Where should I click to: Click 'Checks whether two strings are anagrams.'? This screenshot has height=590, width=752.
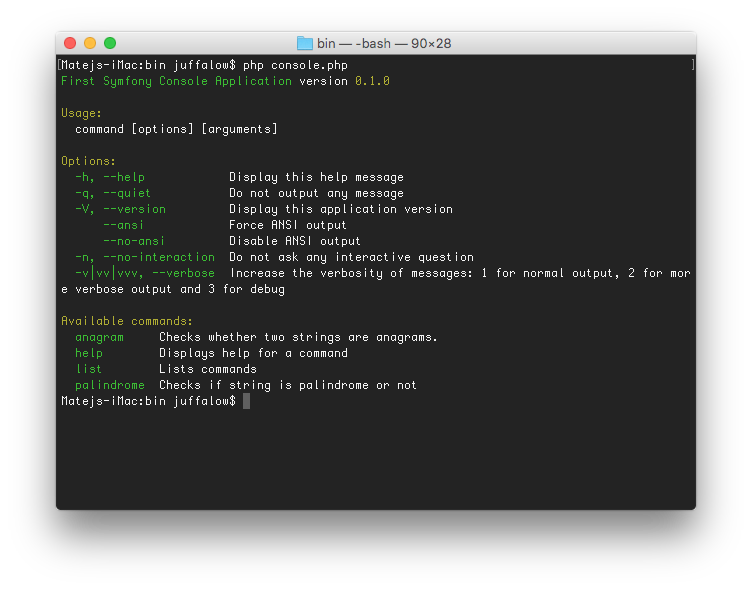coord(298,337)
